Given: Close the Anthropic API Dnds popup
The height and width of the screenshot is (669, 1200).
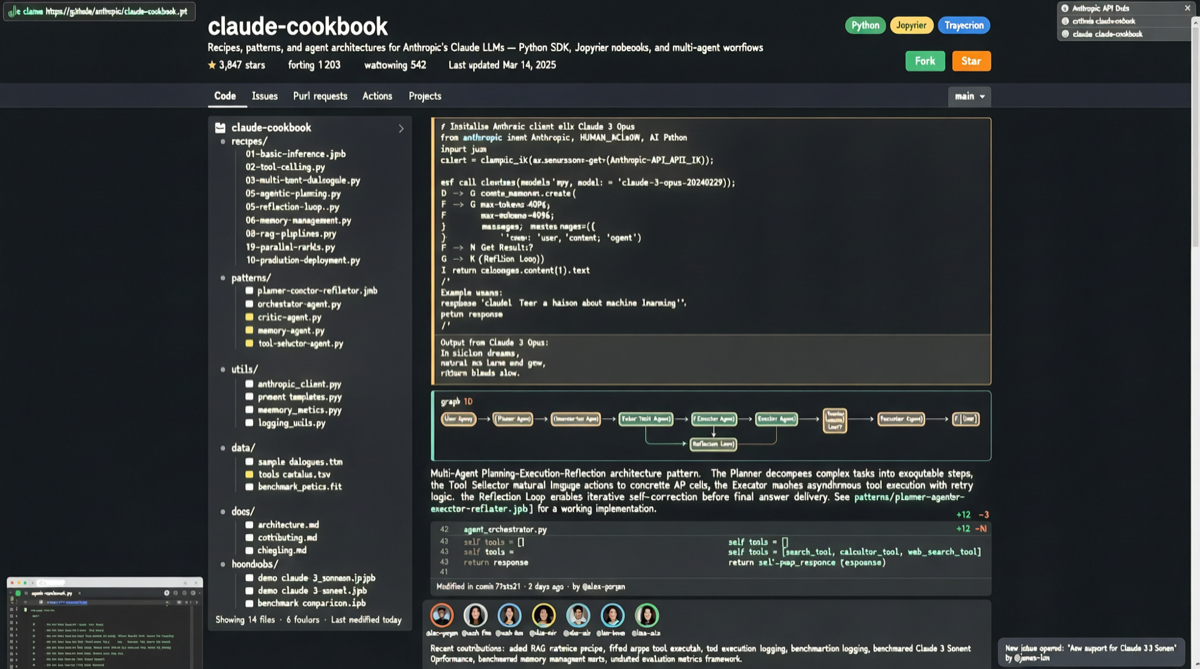Looking at the screenshot, I should tap(1187, 8).
